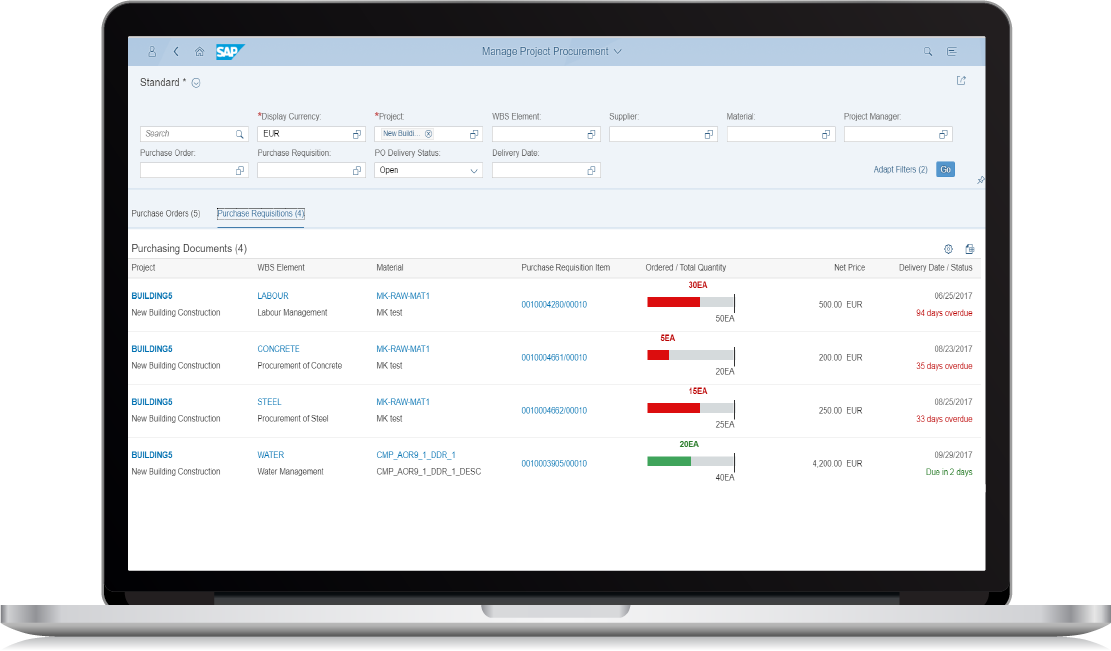Image resolution: width=1111 pixels, height=651 pixels.
Task: Open MK-RAW-MAT1 material in LABOUR row
Action: 403,296
